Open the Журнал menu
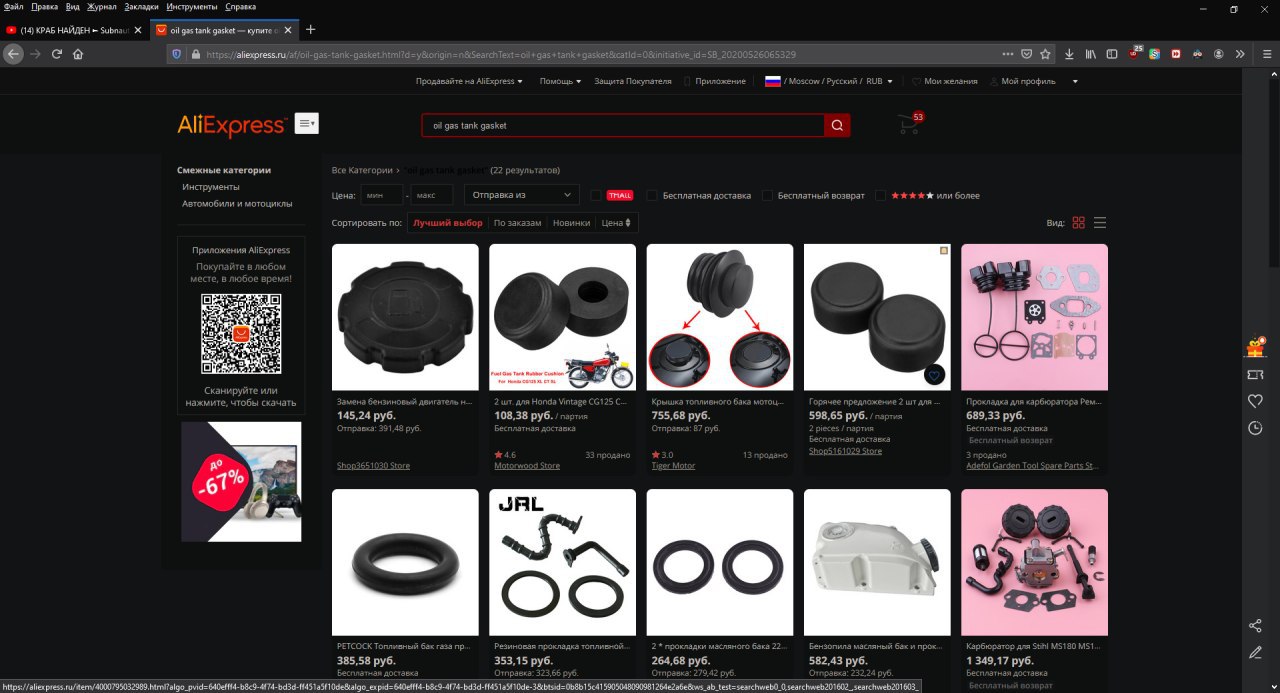The height and width of the screenshot is (693, 1280). pos(102,7)
